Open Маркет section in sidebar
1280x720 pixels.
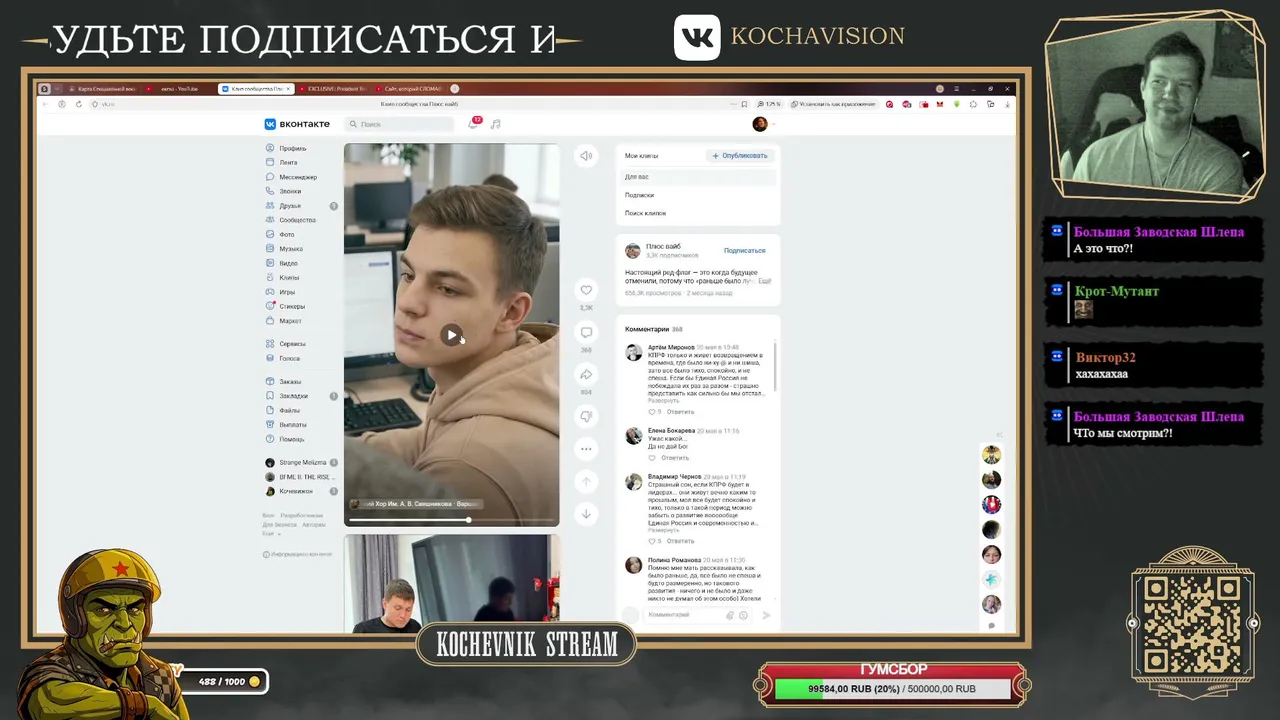pos(290,321)
